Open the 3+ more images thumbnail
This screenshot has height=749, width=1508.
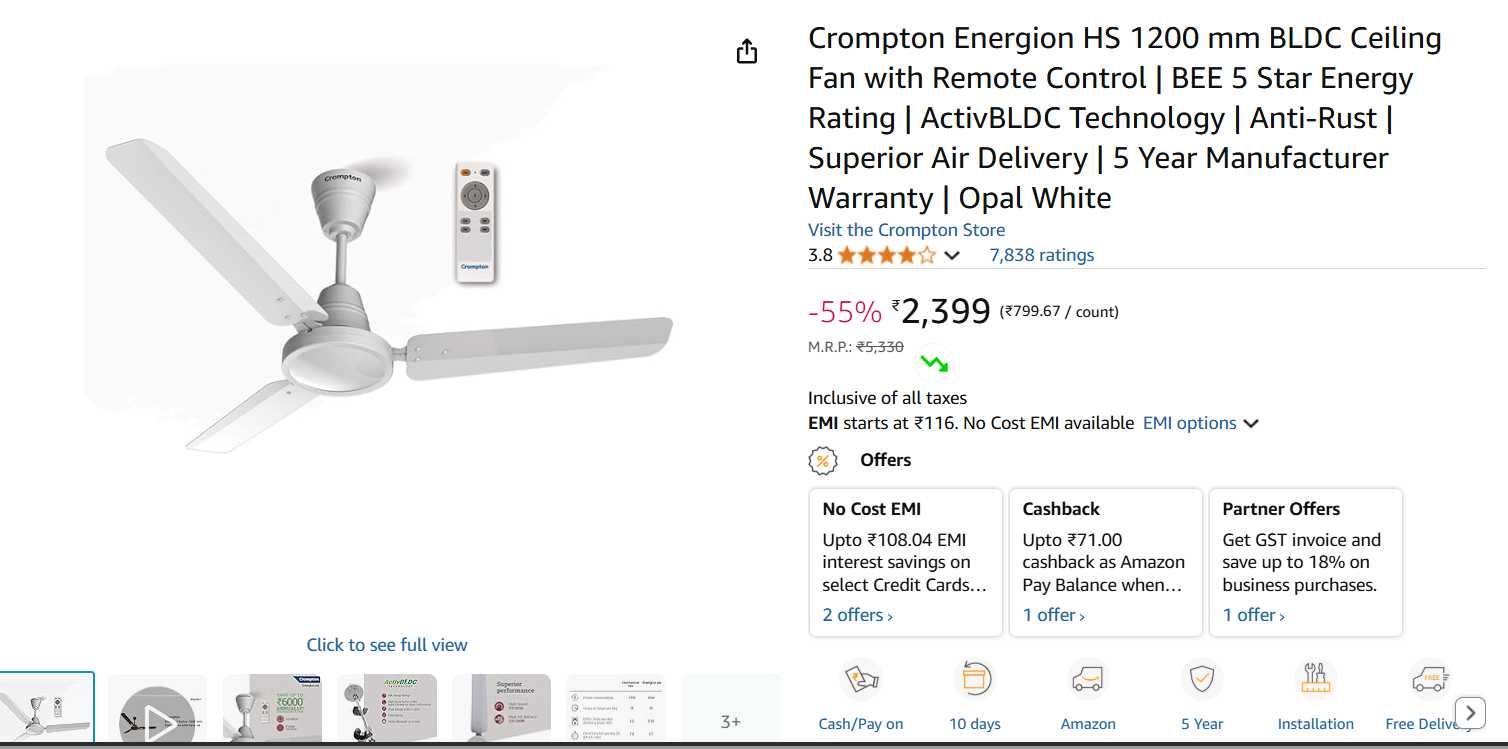point(730,712)
